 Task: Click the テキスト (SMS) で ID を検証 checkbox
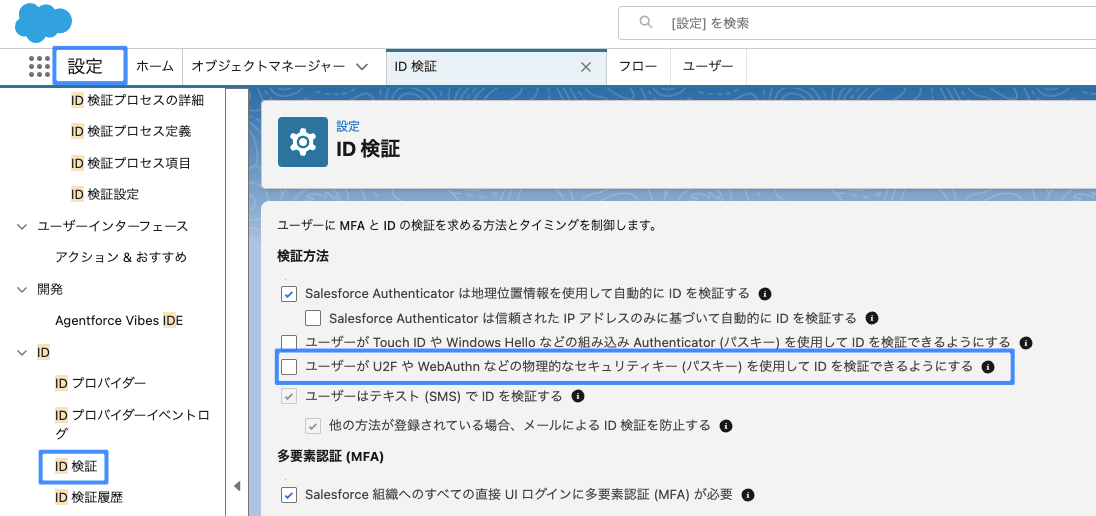[x=289, y=396]
